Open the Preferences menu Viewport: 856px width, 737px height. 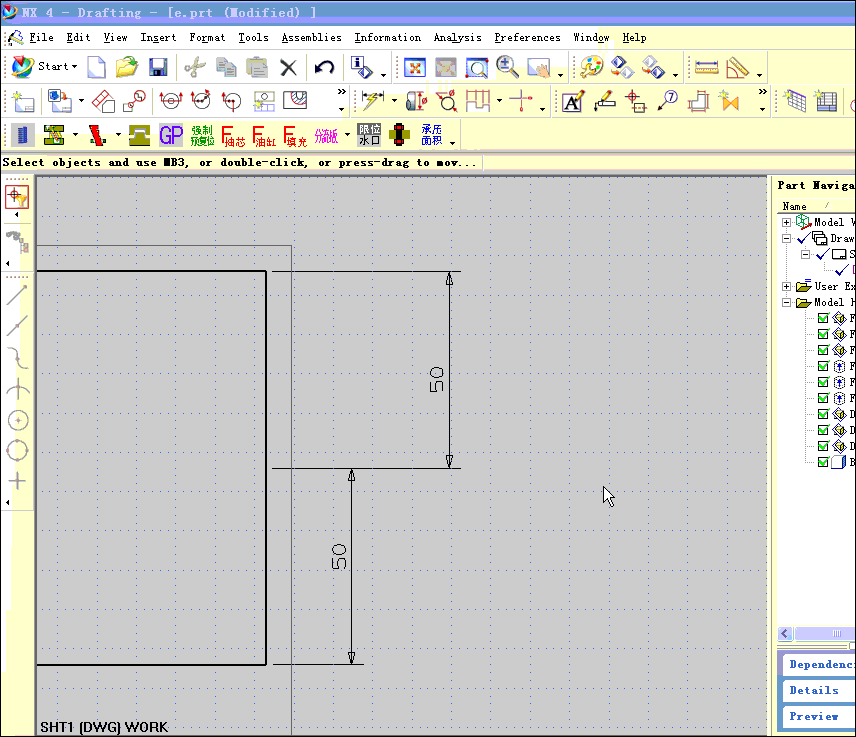(x=527, y=38)
